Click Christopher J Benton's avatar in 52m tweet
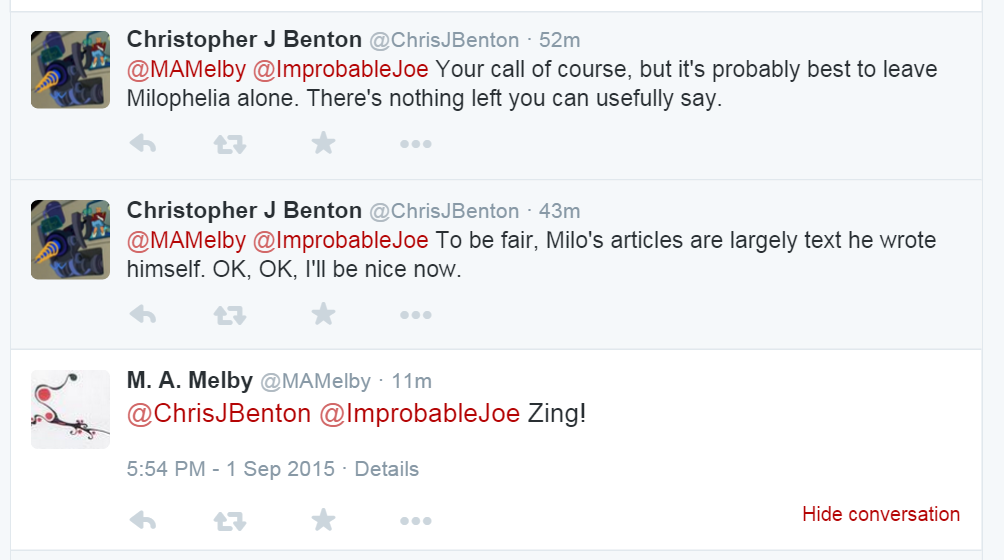Screen dimensions: 1004x560 pos(70,69)
